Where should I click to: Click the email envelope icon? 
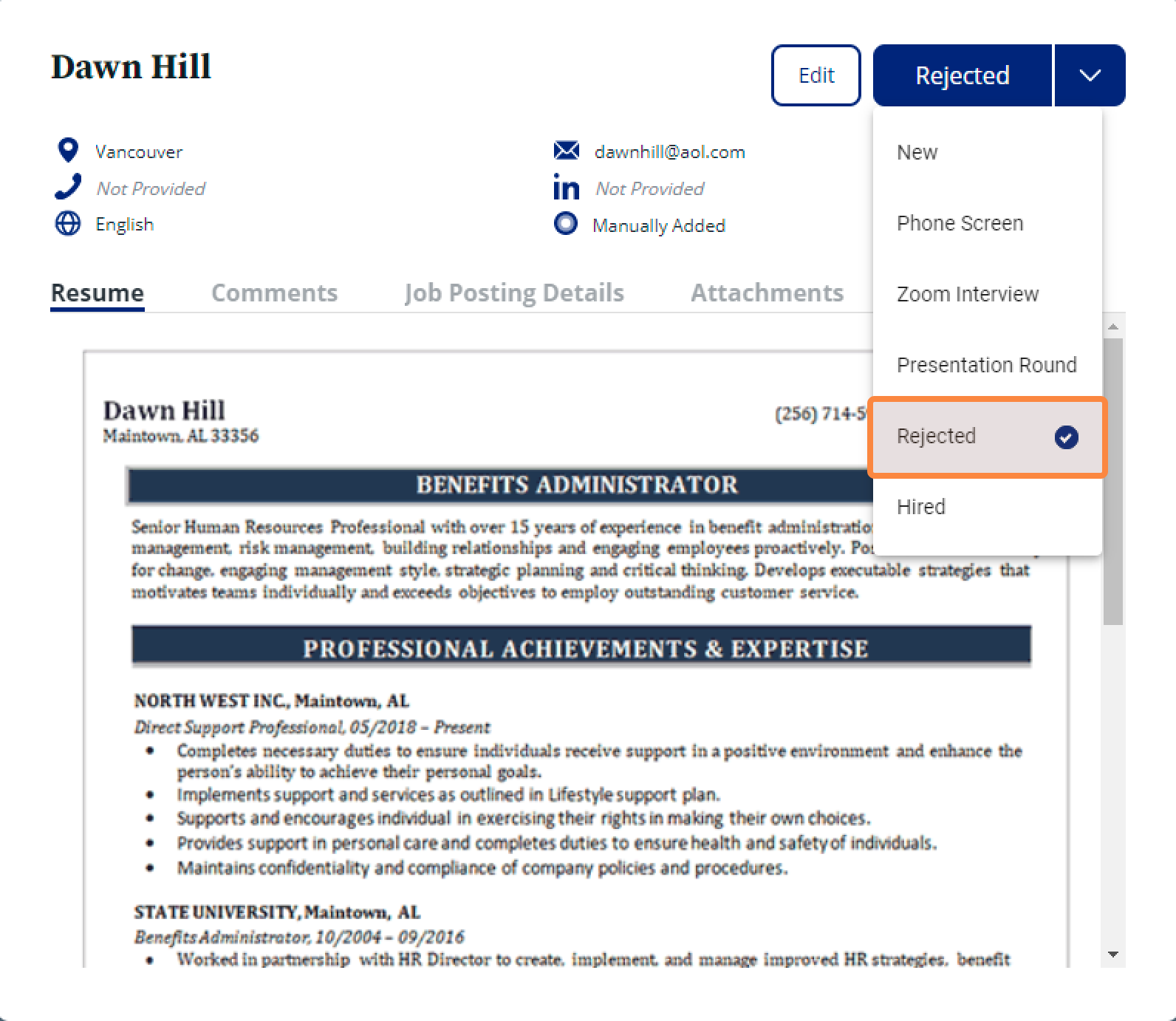click(x=567, y=151)
